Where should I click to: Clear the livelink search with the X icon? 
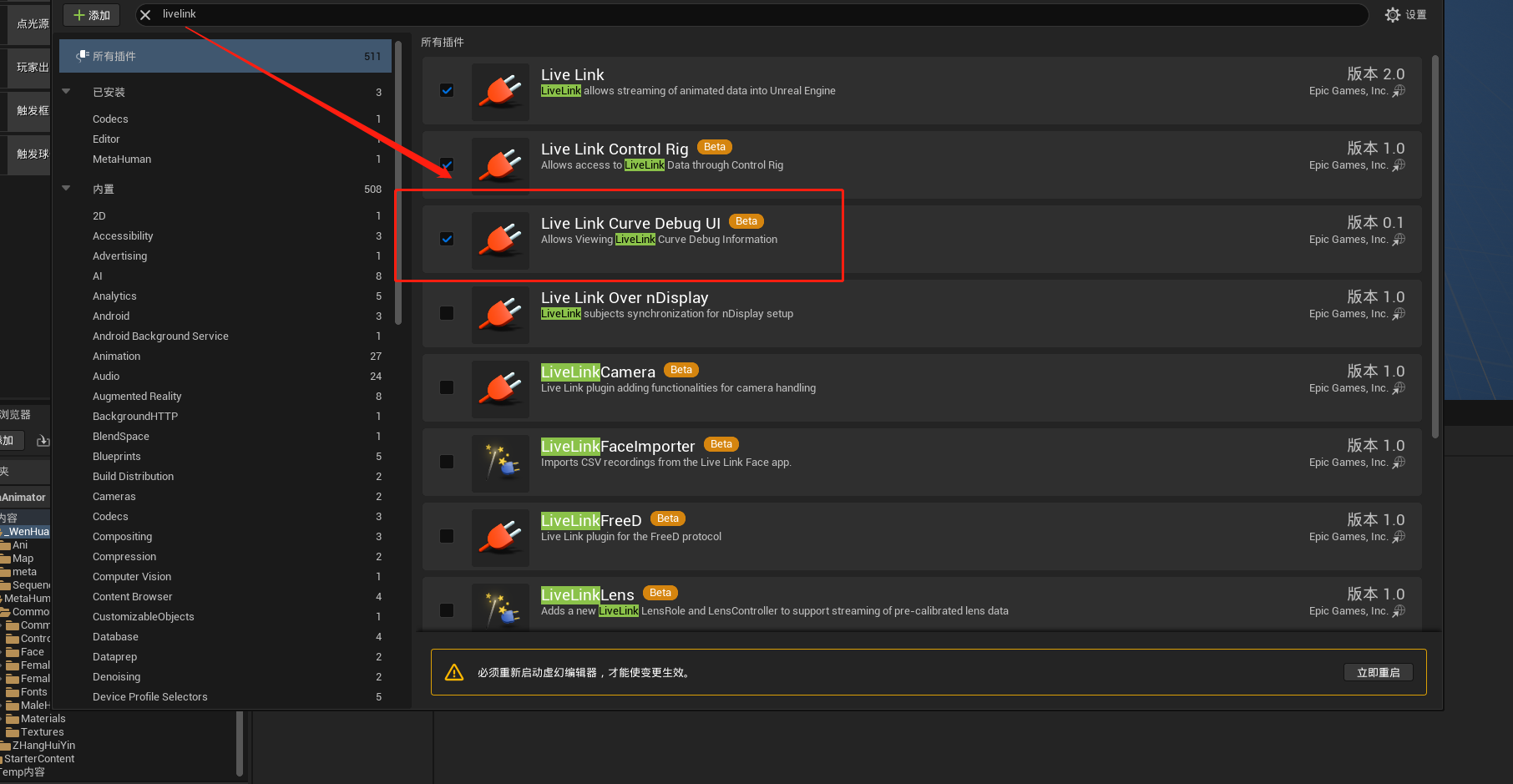click(145, 14)
